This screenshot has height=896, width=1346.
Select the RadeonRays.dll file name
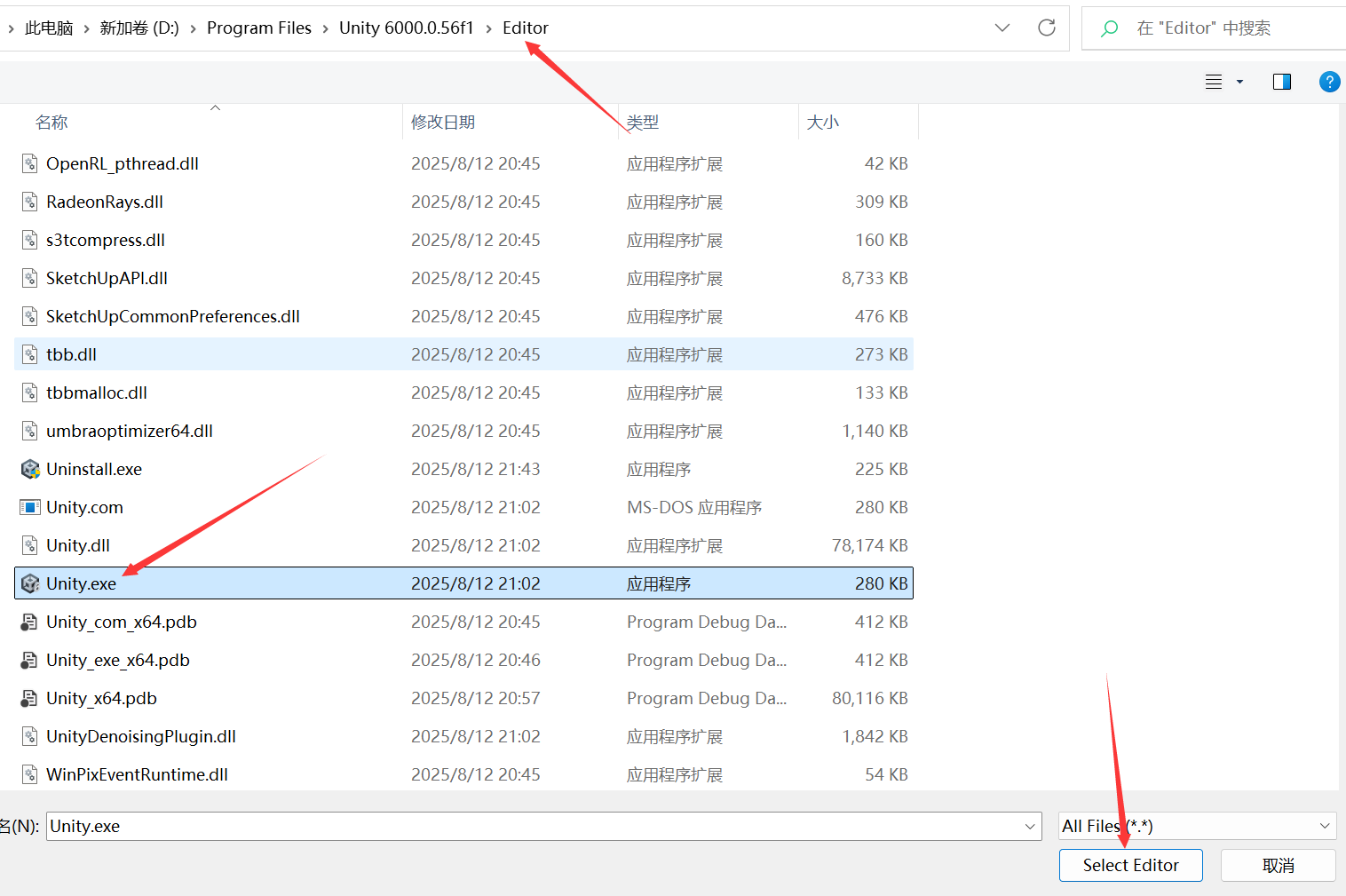[x=105, y=202]
